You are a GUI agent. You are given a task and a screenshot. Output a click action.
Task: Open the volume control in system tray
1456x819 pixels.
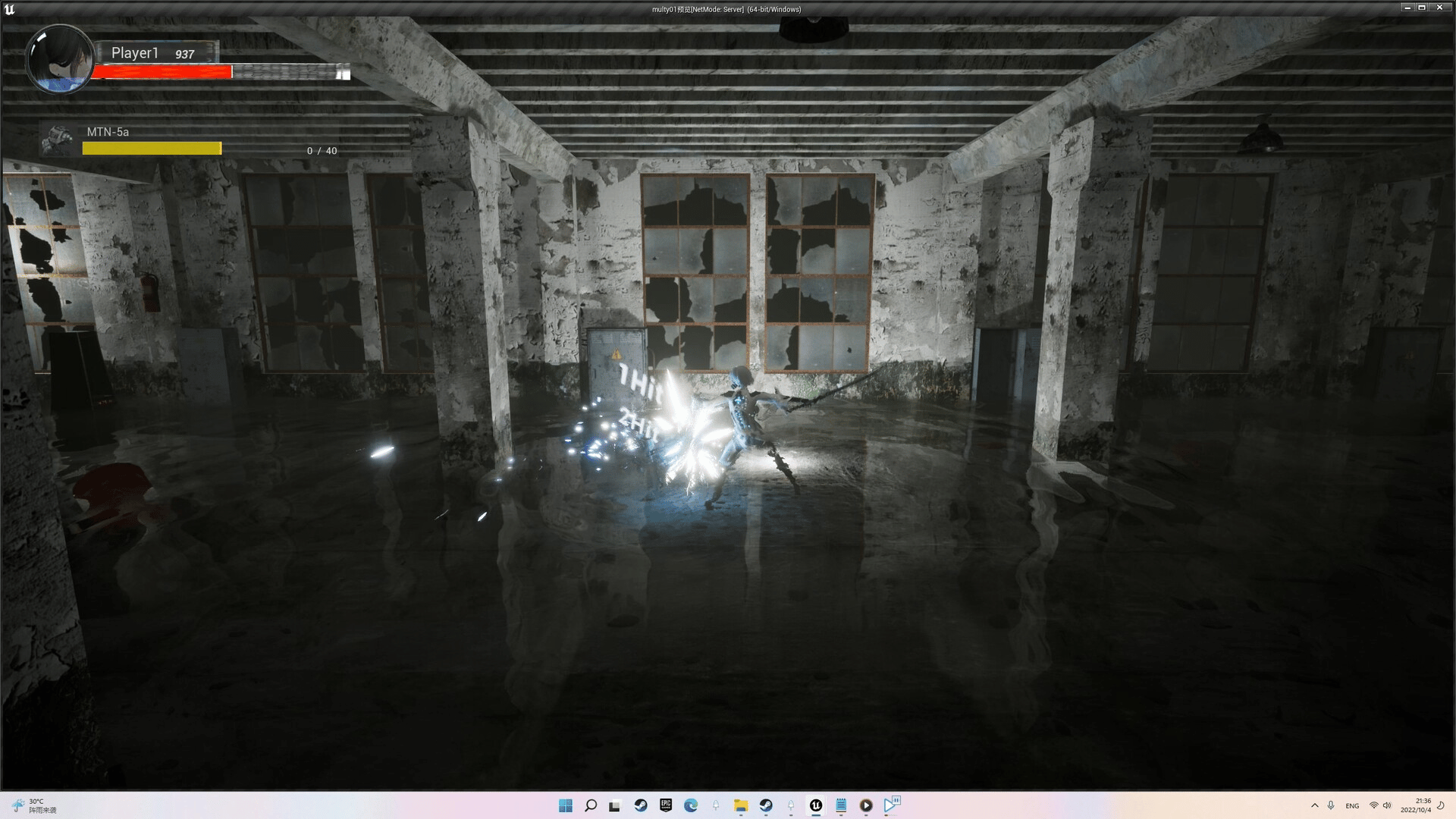coord(1387,805)
